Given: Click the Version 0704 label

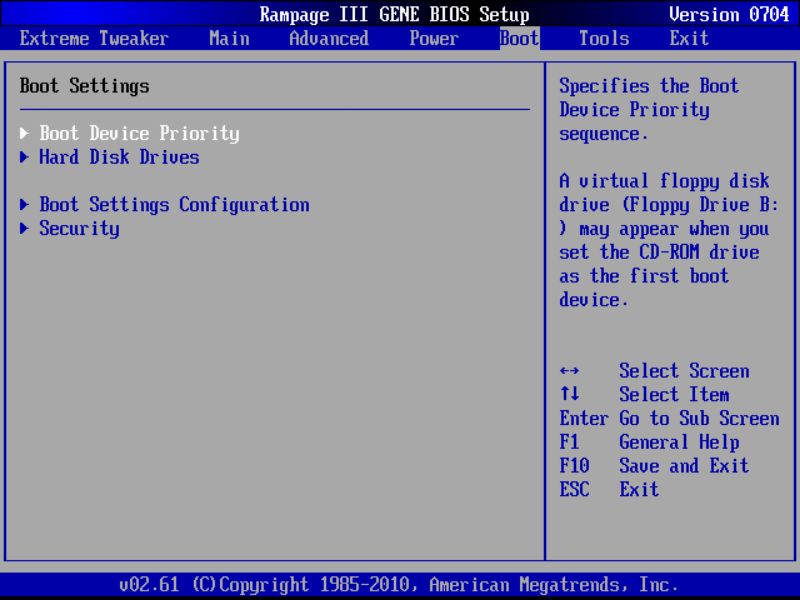Looking at the screenshot, I should (x=729, y=14).
